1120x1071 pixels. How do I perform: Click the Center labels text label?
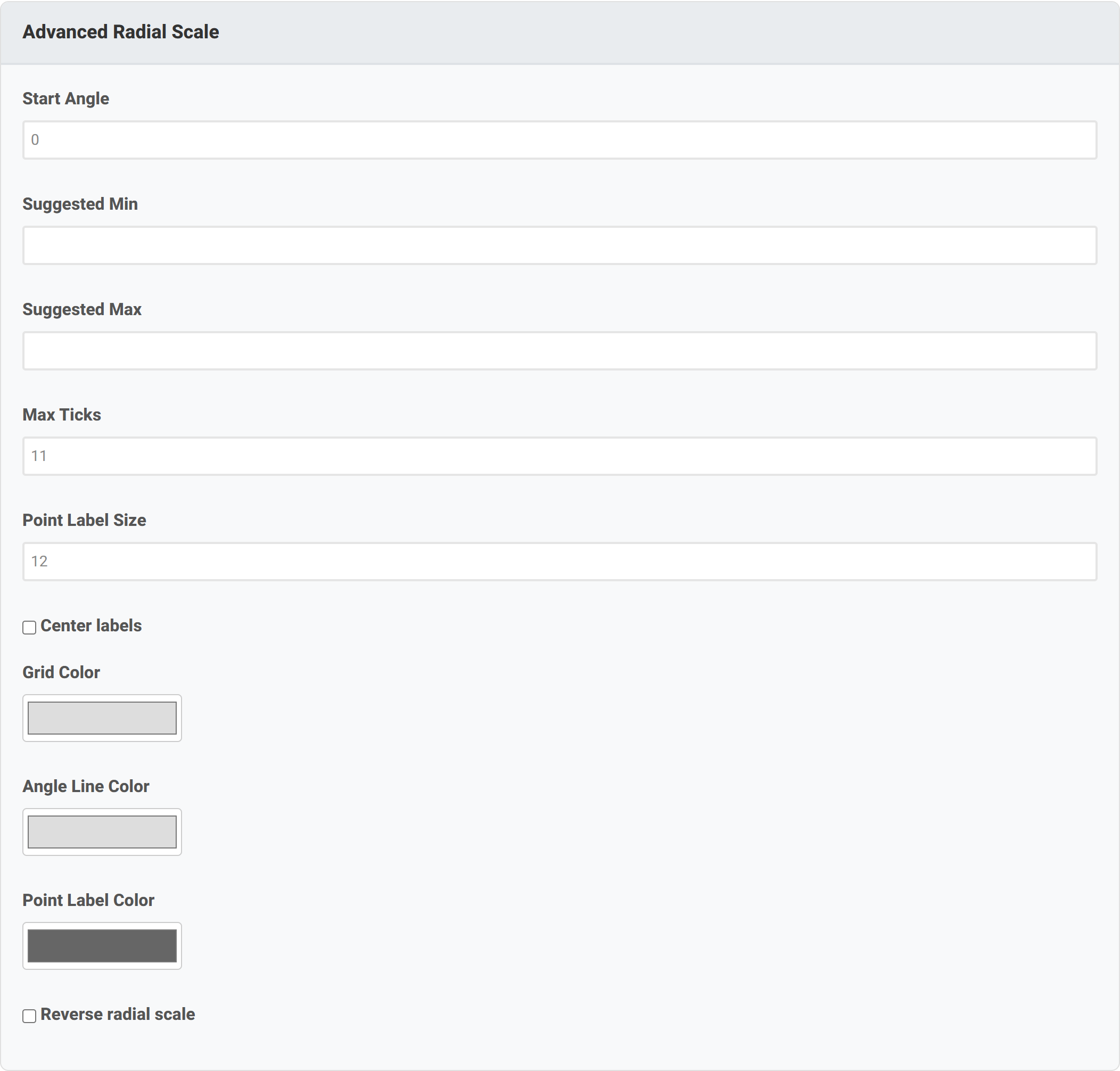pos(91,625)
